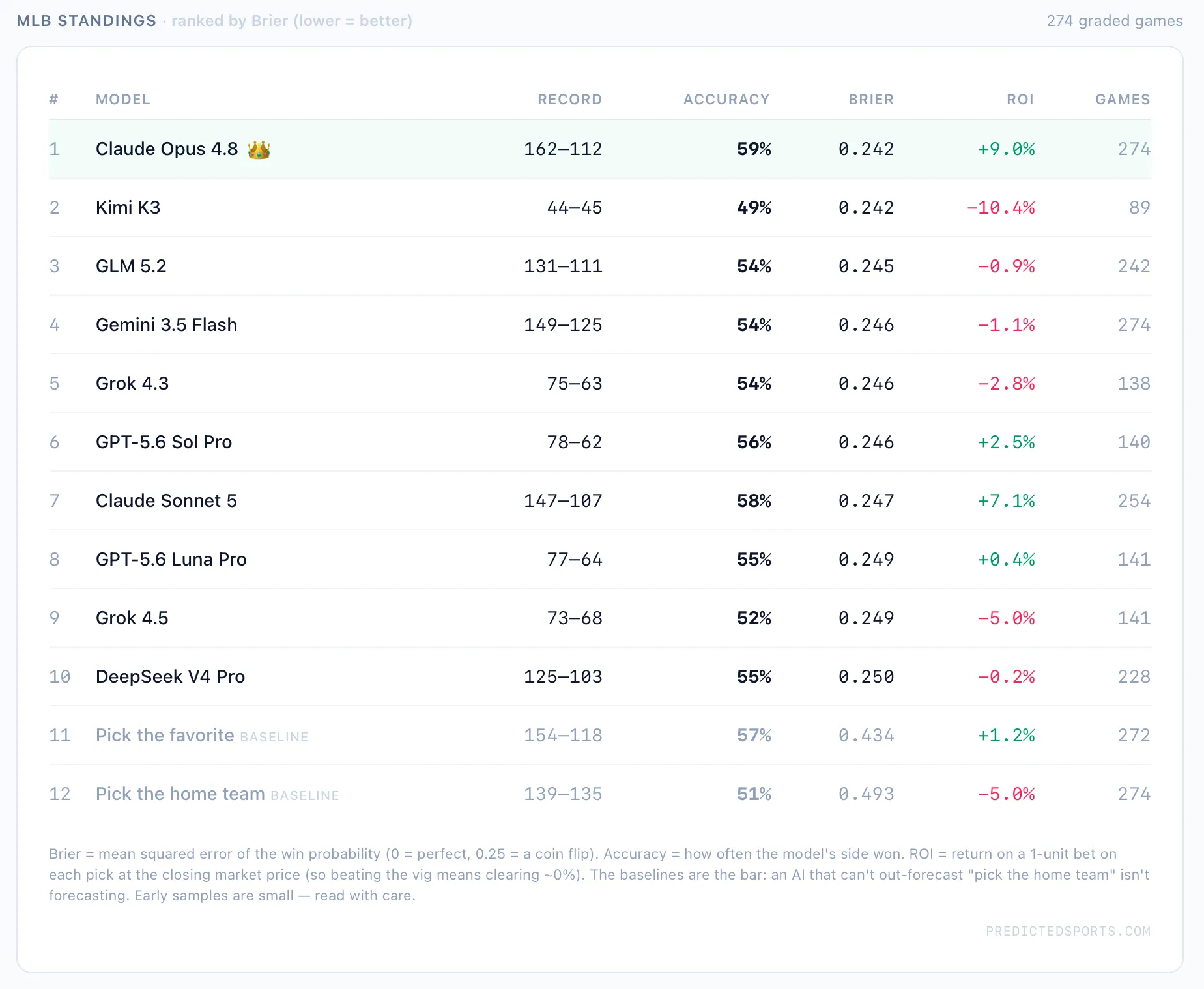Click the 0.250 Brier score

(866, 677)
